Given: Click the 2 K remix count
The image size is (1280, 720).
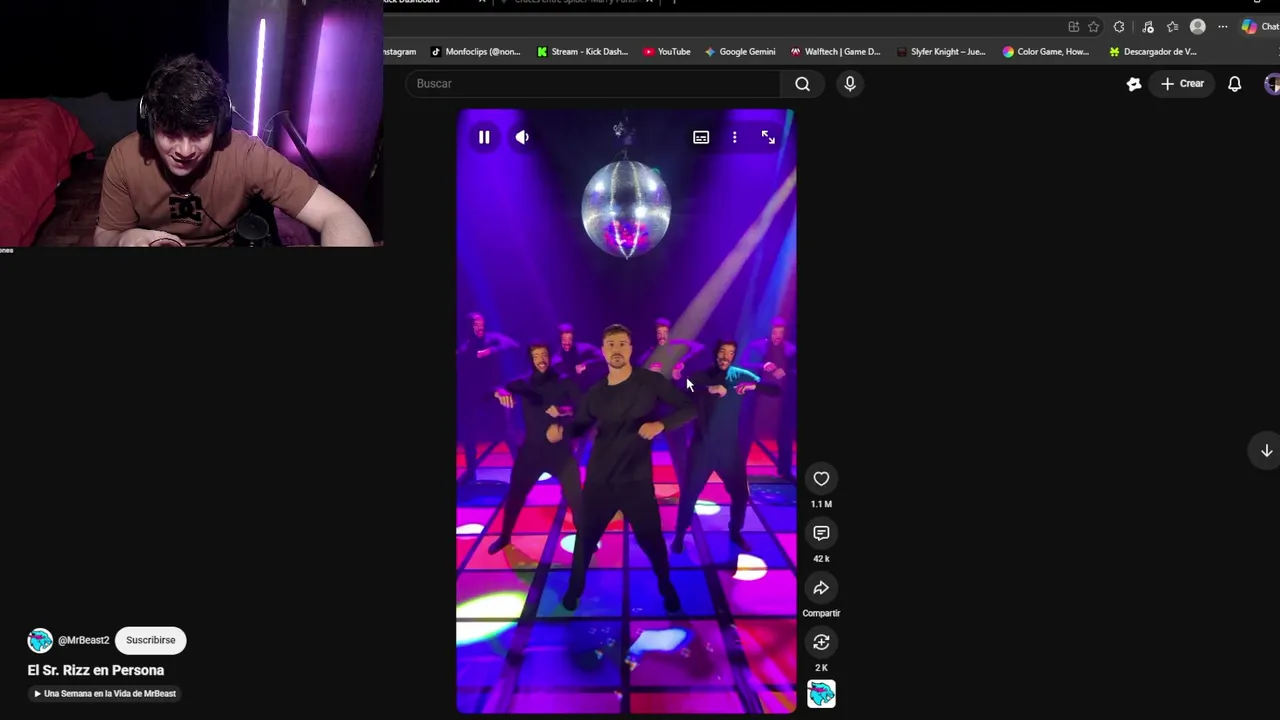Looking at the screenshot, I should [821, 668].
